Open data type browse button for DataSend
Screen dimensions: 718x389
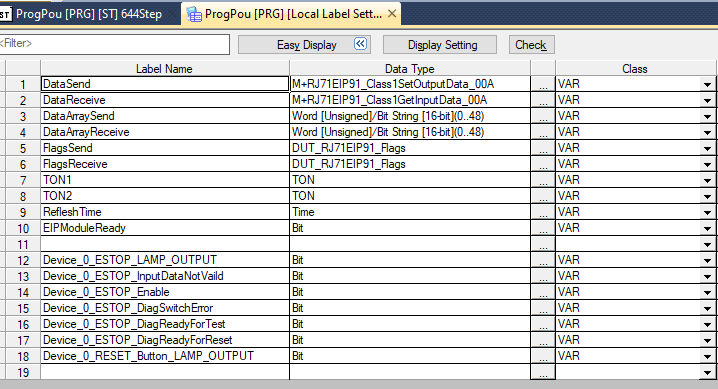[x=543, y=84]
